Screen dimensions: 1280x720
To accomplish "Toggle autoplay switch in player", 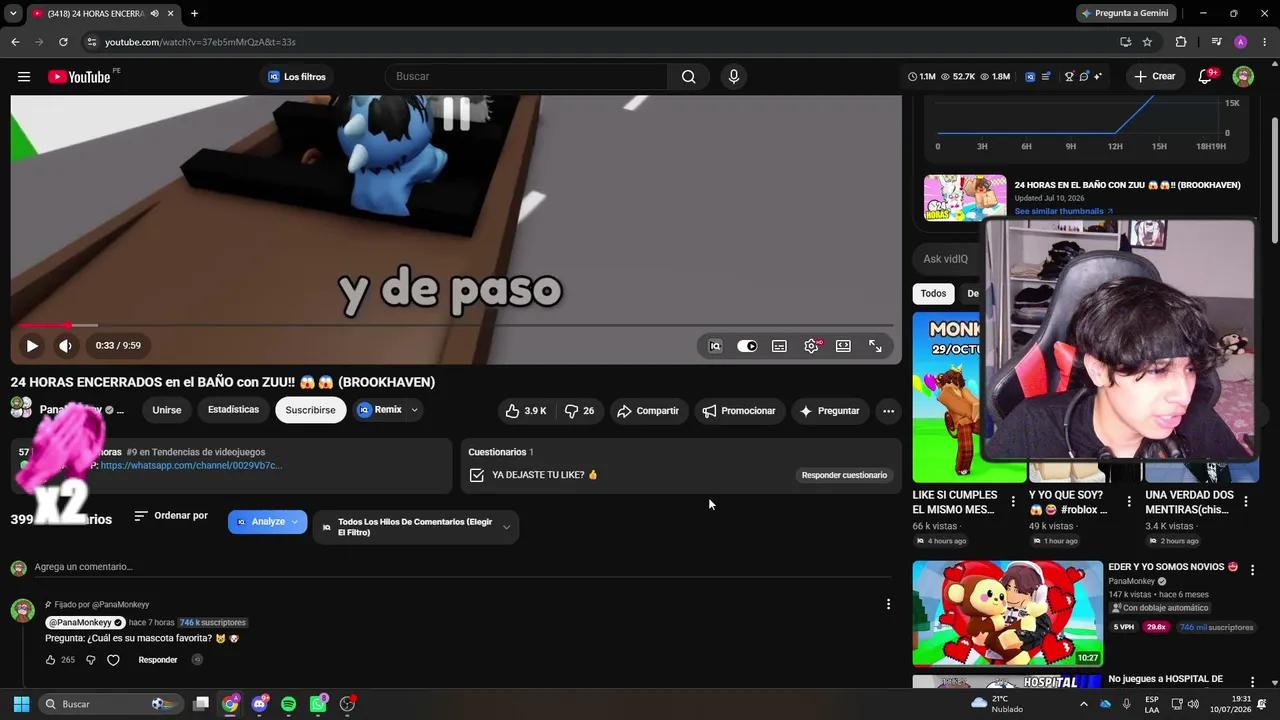I will pyautogui.click(x=747, y=346).
